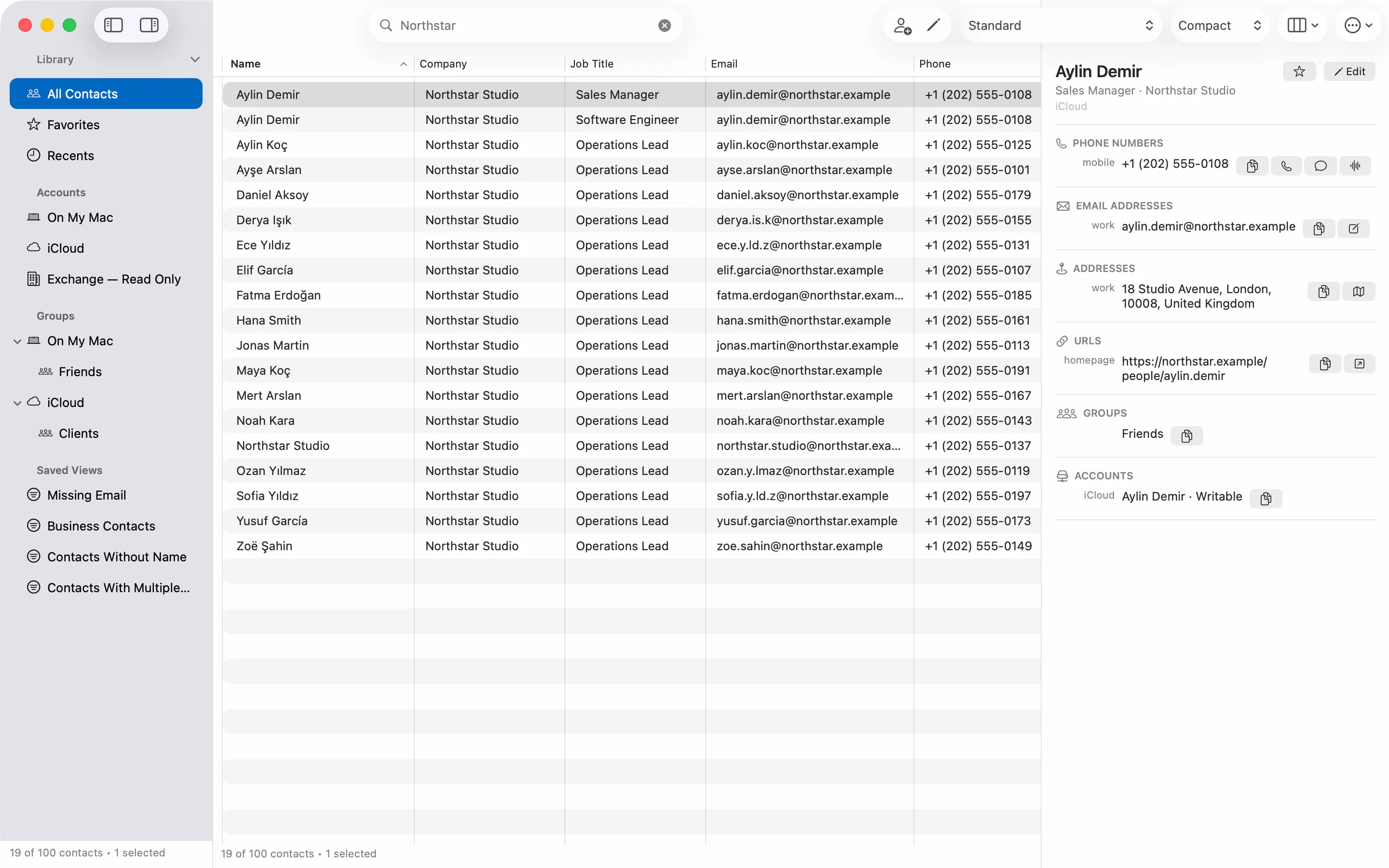1389x868 pixels.
Task: Select the Fatma Erdoğan row
Action: click(x=631, y=295)
